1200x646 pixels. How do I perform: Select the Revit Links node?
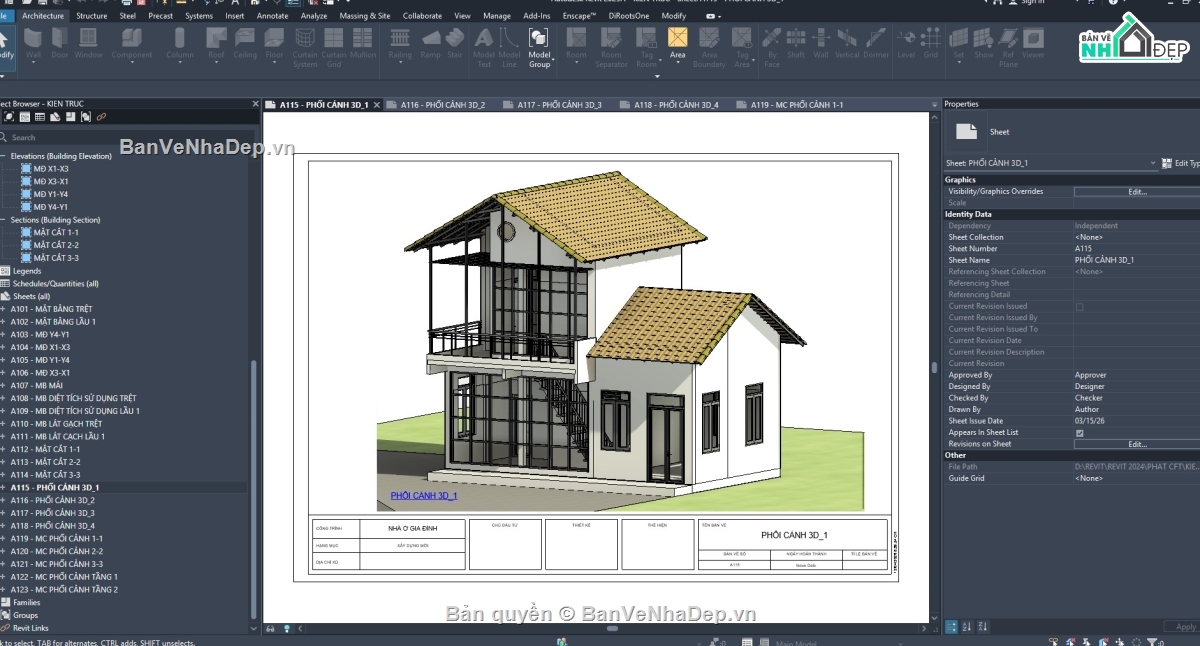tap(30, 628)
